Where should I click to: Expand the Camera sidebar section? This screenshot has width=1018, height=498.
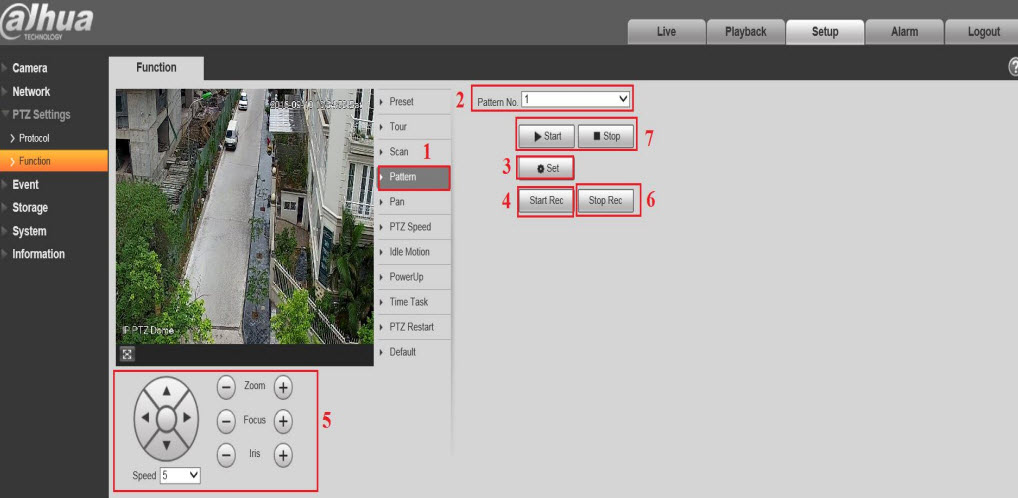(30, 69)
